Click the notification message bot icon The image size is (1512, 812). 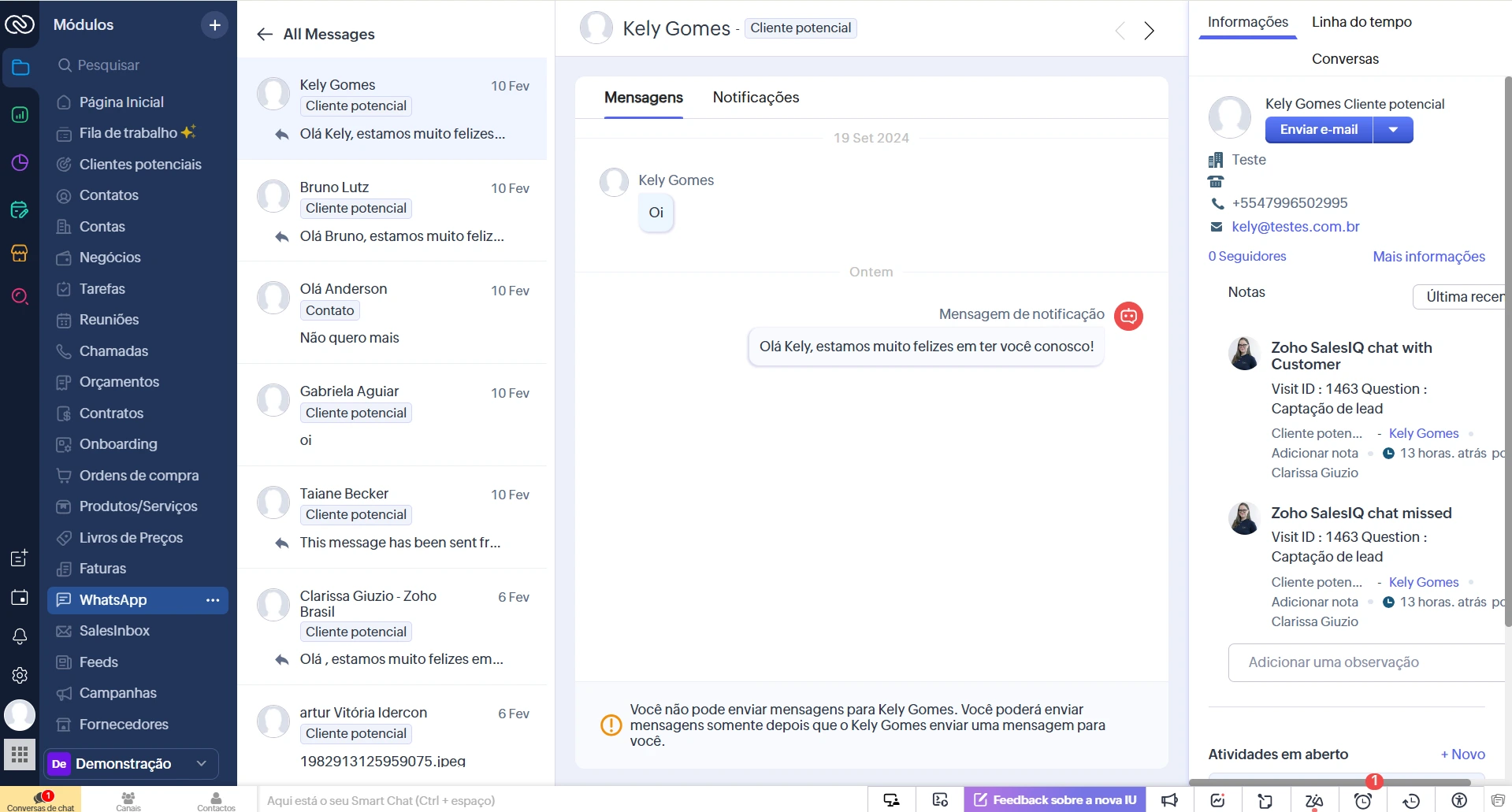(1128, 316)
